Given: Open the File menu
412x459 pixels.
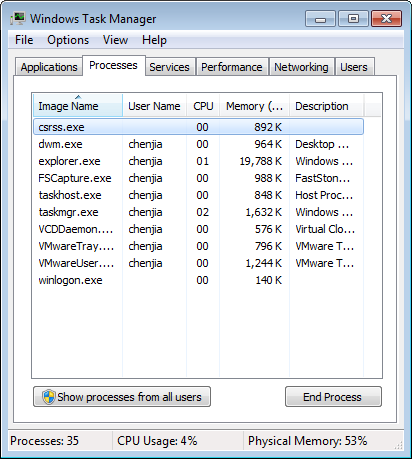Looking at the screenshot, I should pos(24,40).
